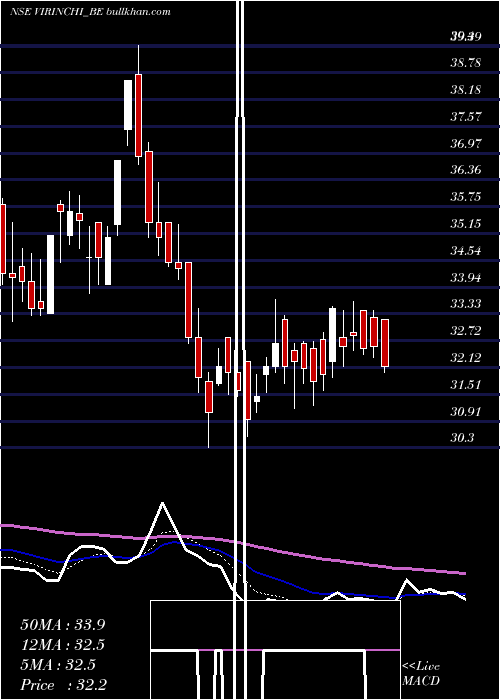Image resolution: width=500 pixels, height=700 pixels.
Task: Click the 32.12 price axis value
Action: (466, 358)
